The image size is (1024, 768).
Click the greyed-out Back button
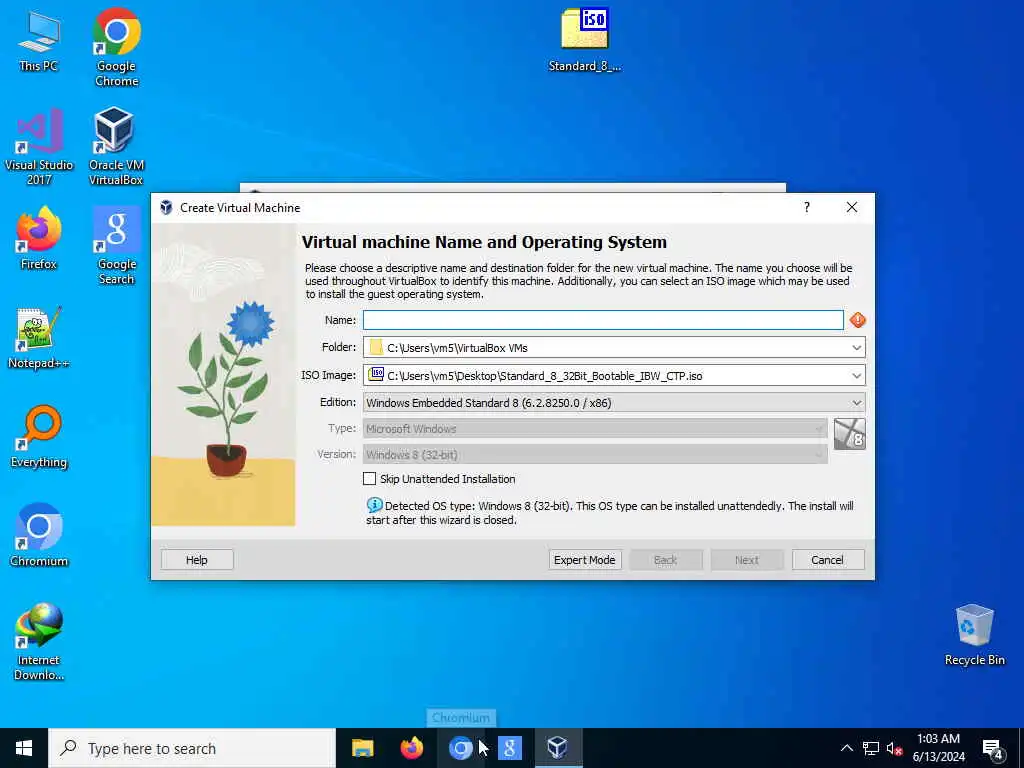click(x=665, y=560)
